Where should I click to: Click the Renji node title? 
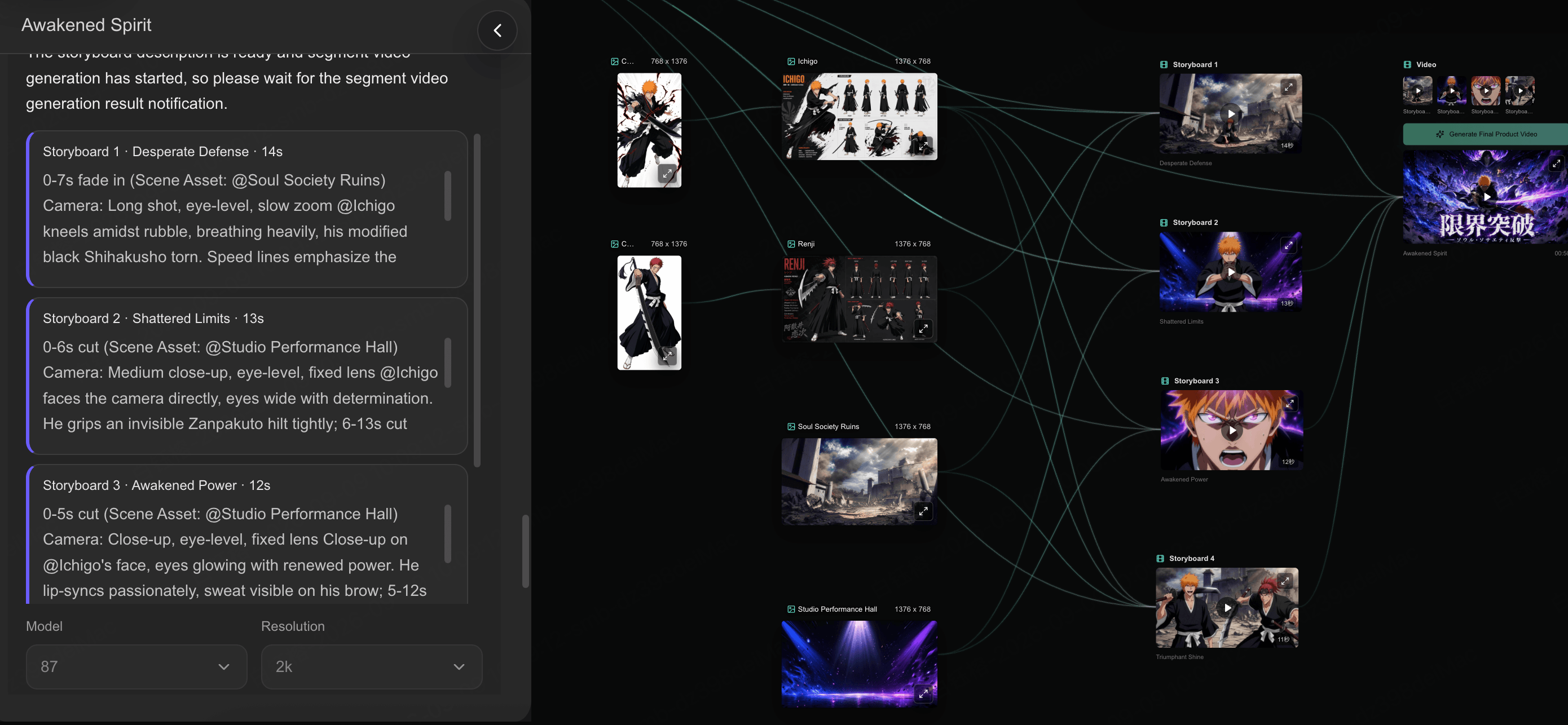tap(806, 244)
